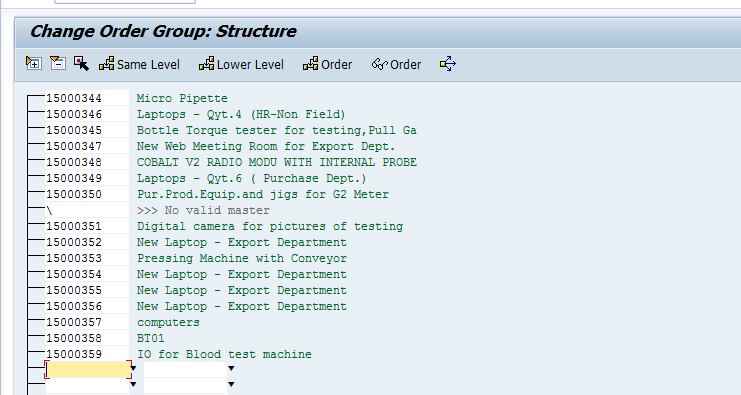
Task: Select order 15000348 COBALT V2 RADIO
Action: click(x=231, y=162)
